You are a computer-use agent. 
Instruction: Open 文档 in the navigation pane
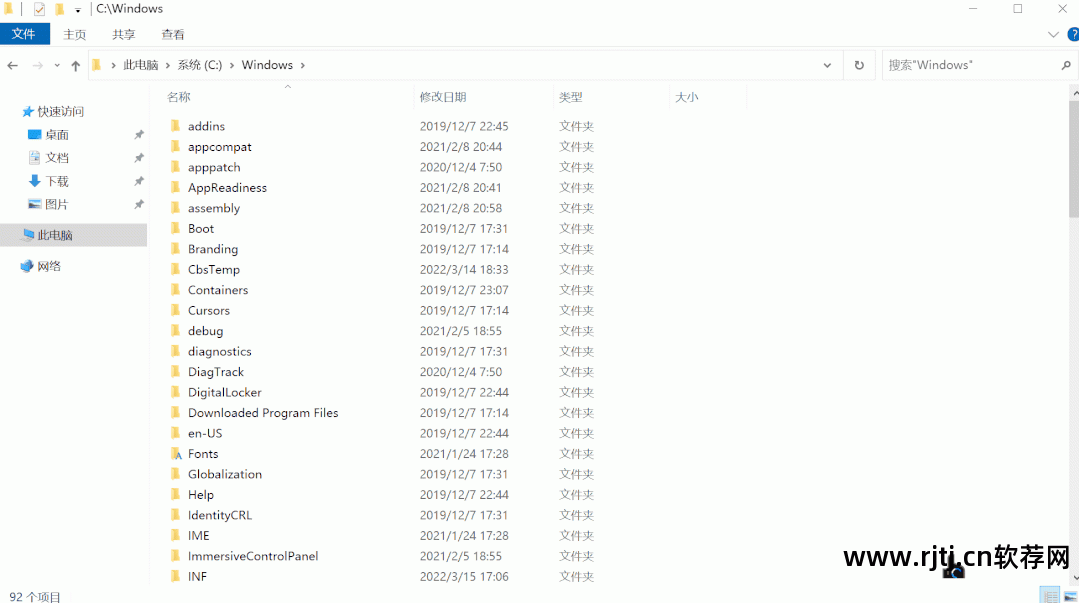(56, 158)
